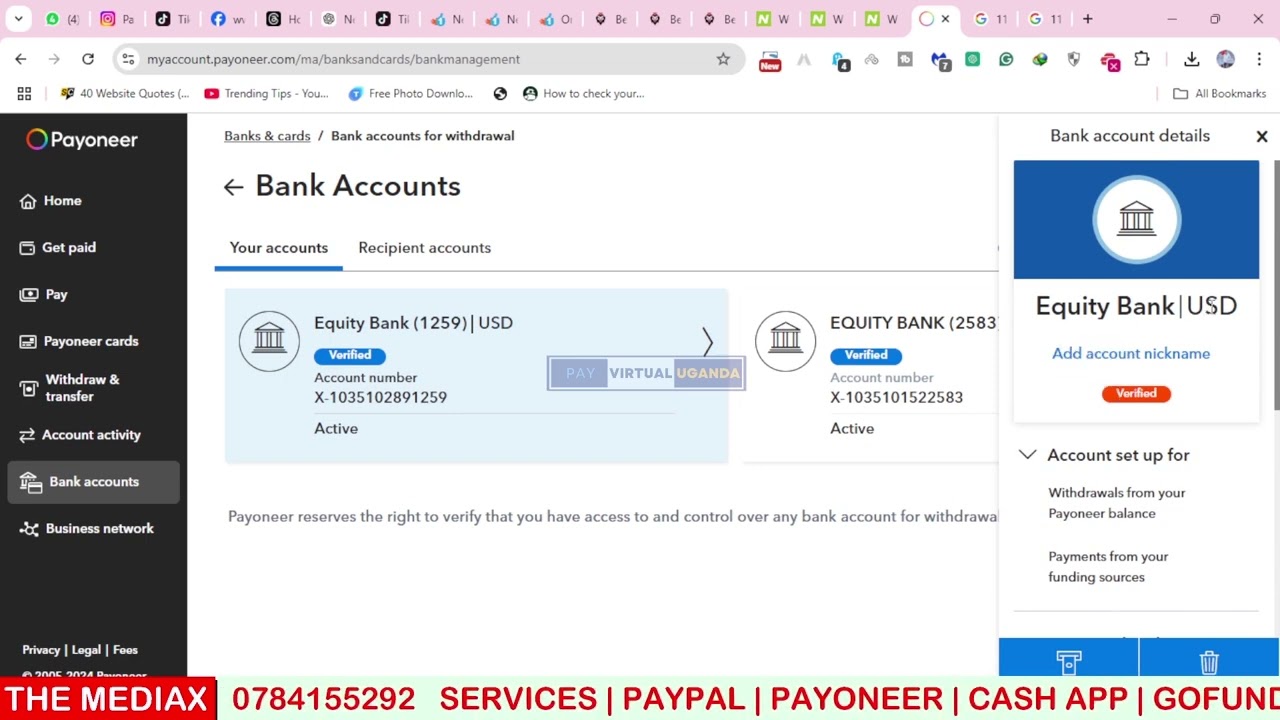Image resolution: width=1280 pixels, height=720 pixels.
Task: Select Equity Bank (1259) USD account card
Action: (x=476, y=375)
